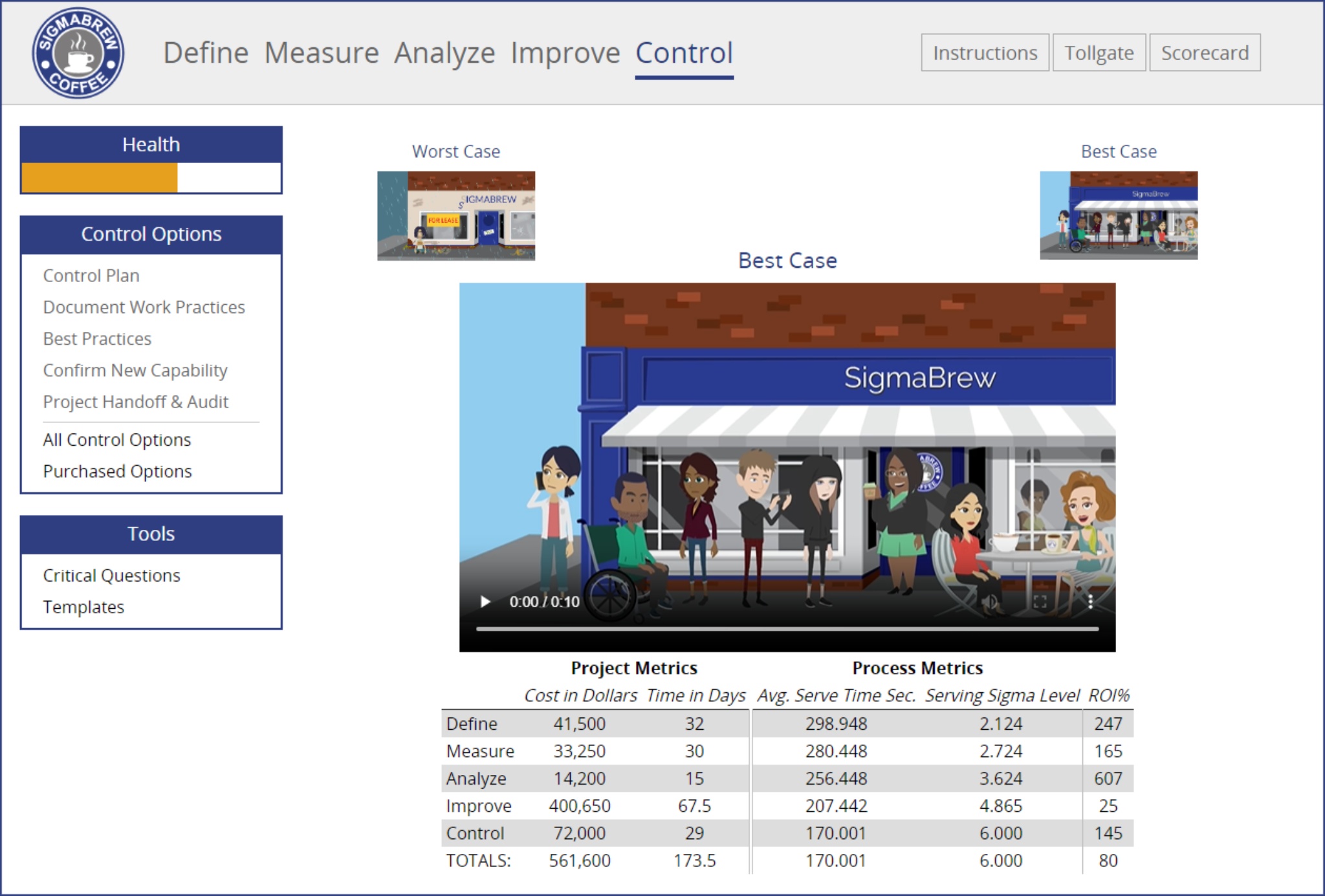Toggle video mute speaker icon
This screenshot has width=1325, height=896.
click(x=989, y=602)
